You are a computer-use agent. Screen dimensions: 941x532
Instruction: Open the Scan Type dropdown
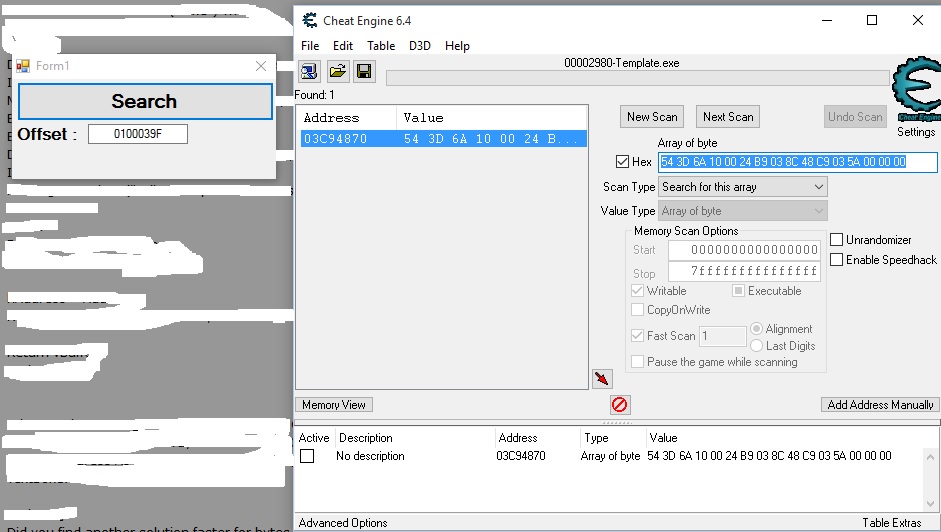743,187
